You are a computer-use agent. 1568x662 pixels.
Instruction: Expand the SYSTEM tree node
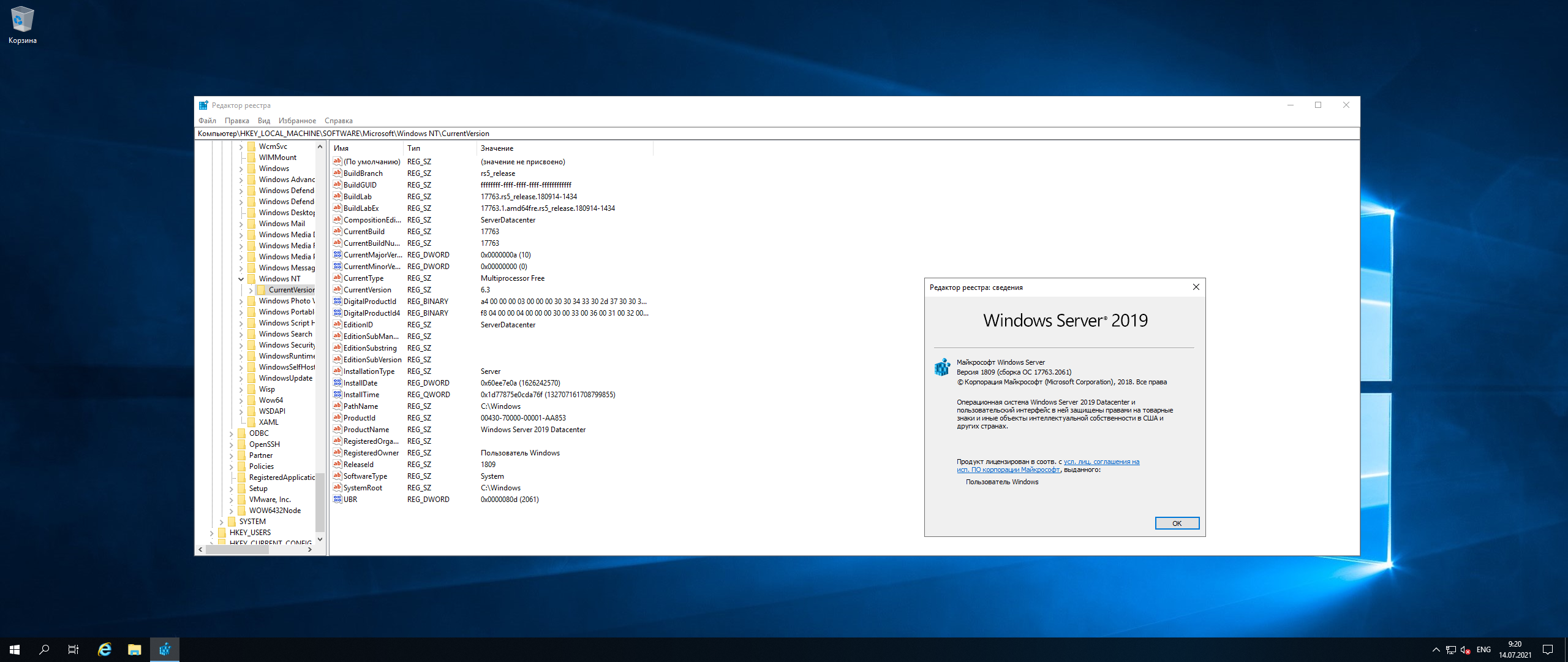(221, 522)
